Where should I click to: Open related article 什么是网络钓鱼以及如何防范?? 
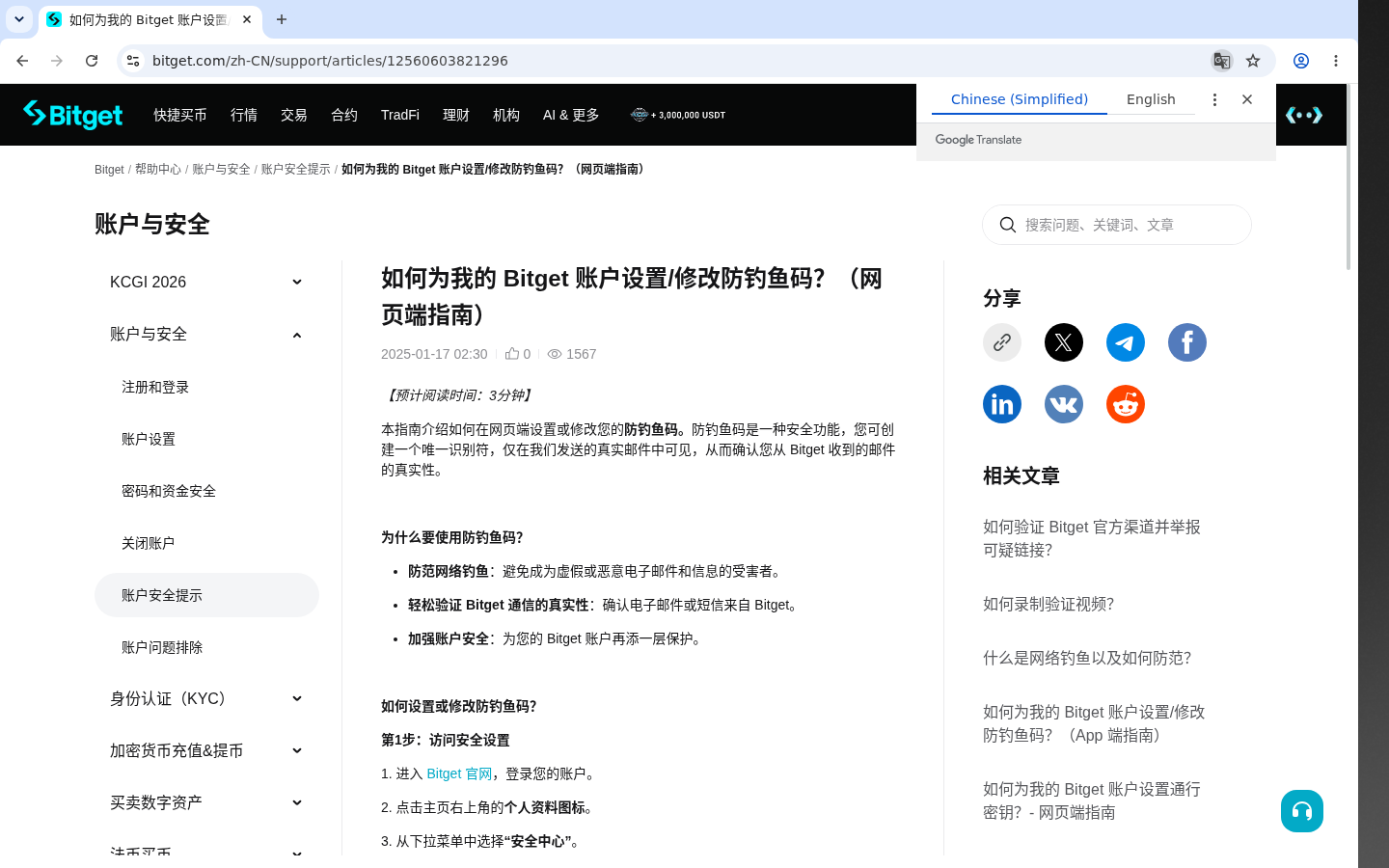pos(1087,658)
